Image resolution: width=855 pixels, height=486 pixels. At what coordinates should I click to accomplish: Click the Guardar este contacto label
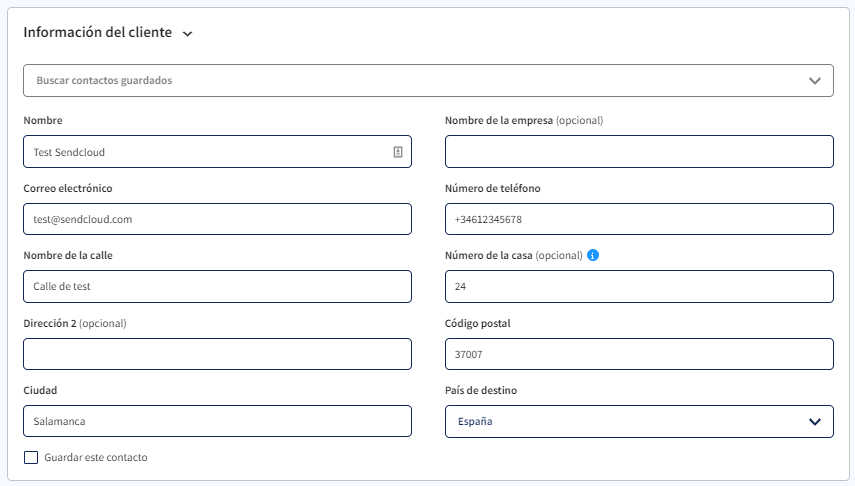click(95, 458)
